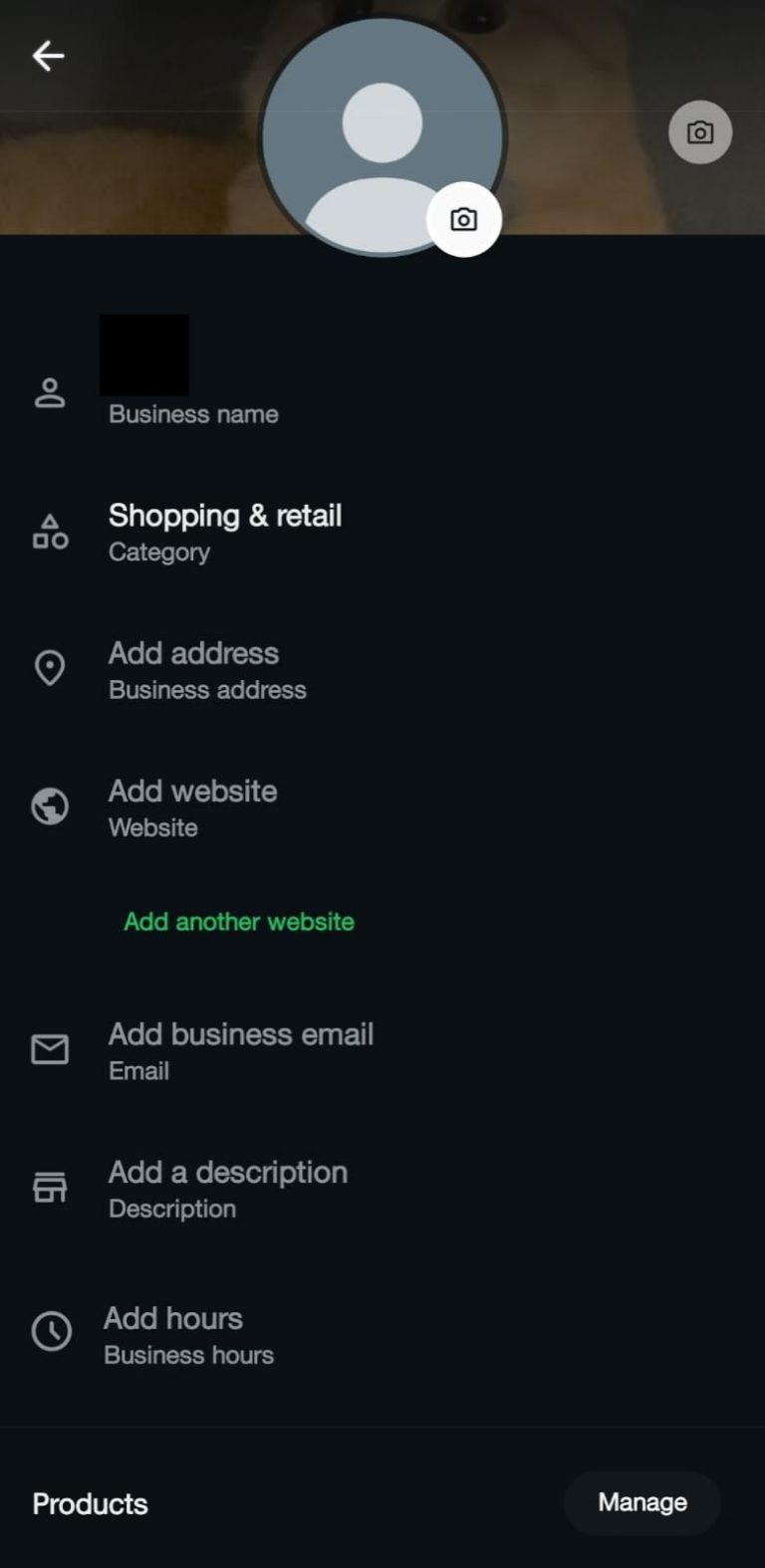Click the description storefront icon

[50, 1187]
